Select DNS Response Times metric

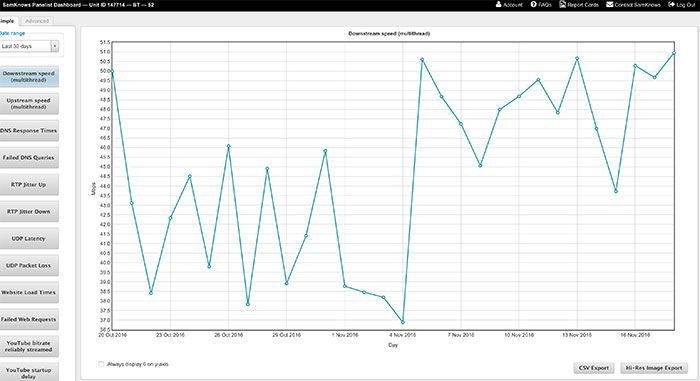(29, 130)
